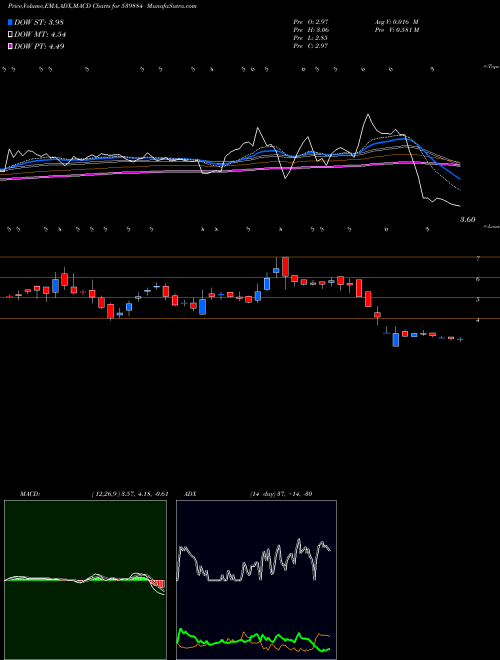Click the Pre O: 2.97 value
500x660 pixels.
pos(311,22)
